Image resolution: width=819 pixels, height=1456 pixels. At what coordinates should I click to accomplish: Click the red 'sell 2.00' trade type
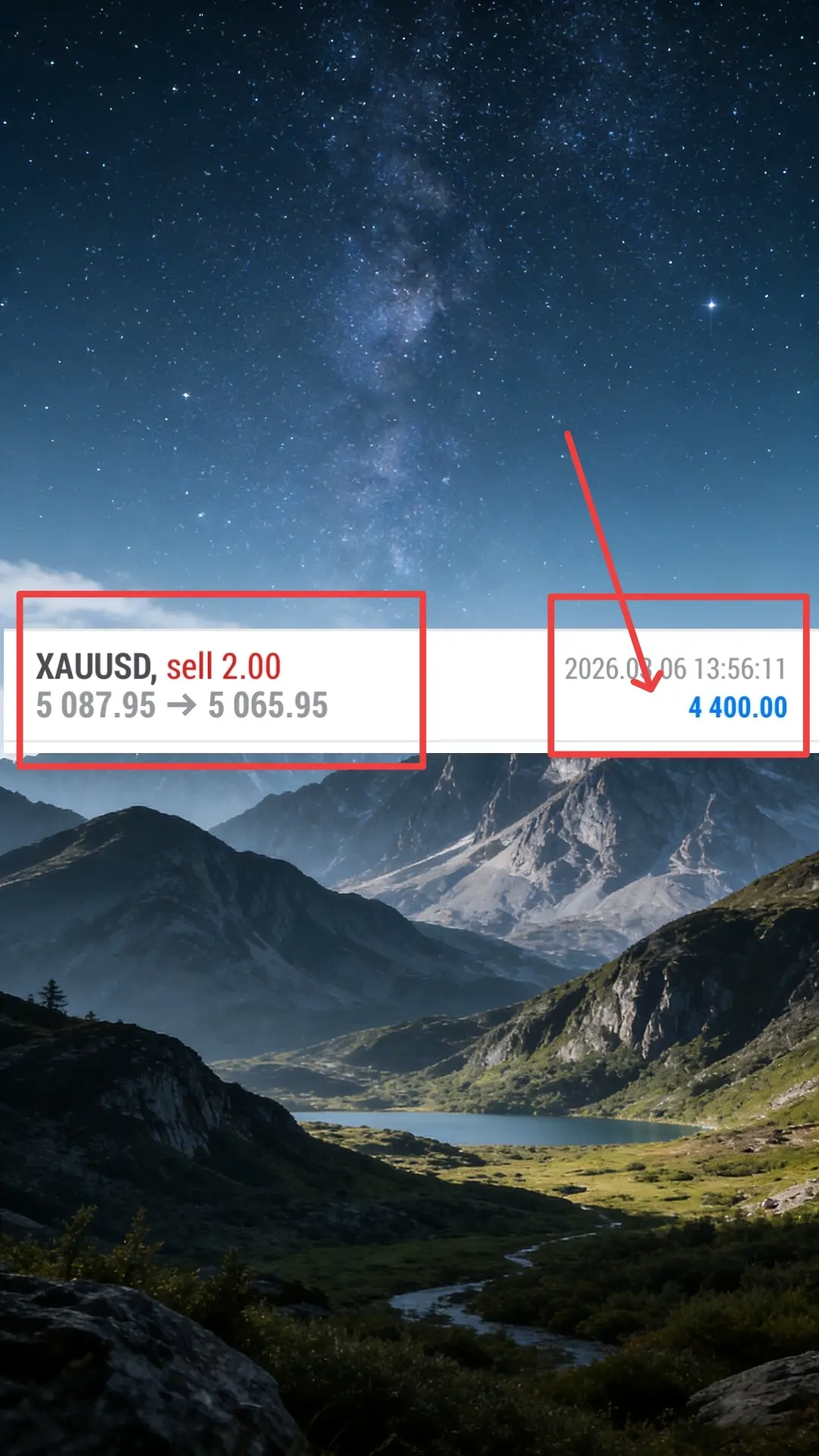(224, 667)
